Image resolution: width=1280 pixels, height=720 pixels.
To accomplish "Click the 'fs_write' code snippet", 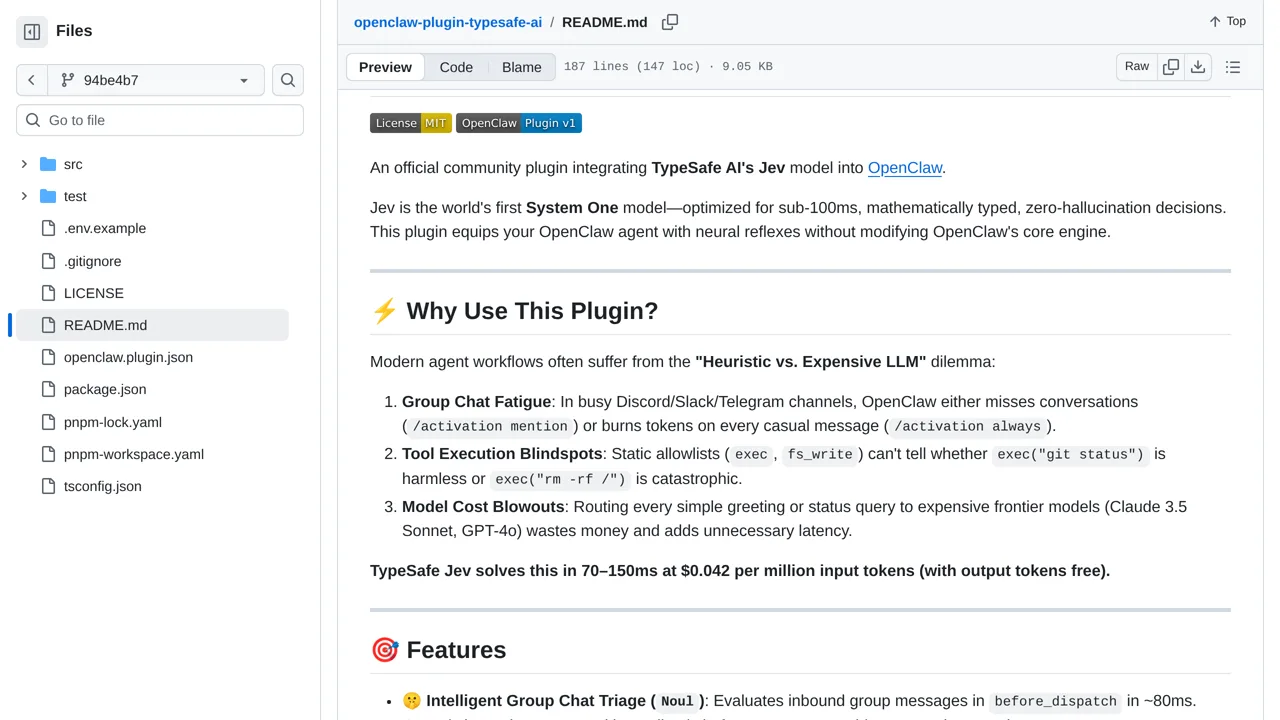I will [x=820, y=454].
